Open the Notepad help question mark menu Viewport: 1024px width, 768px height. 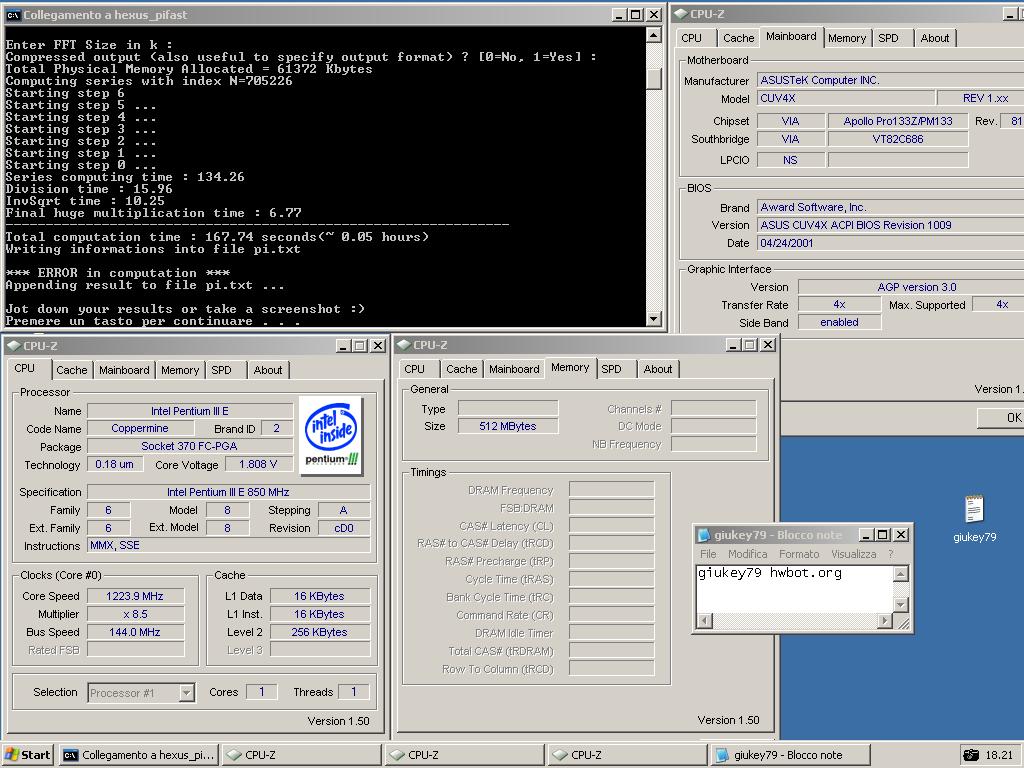pyautogui.click(x=891, y=554)
